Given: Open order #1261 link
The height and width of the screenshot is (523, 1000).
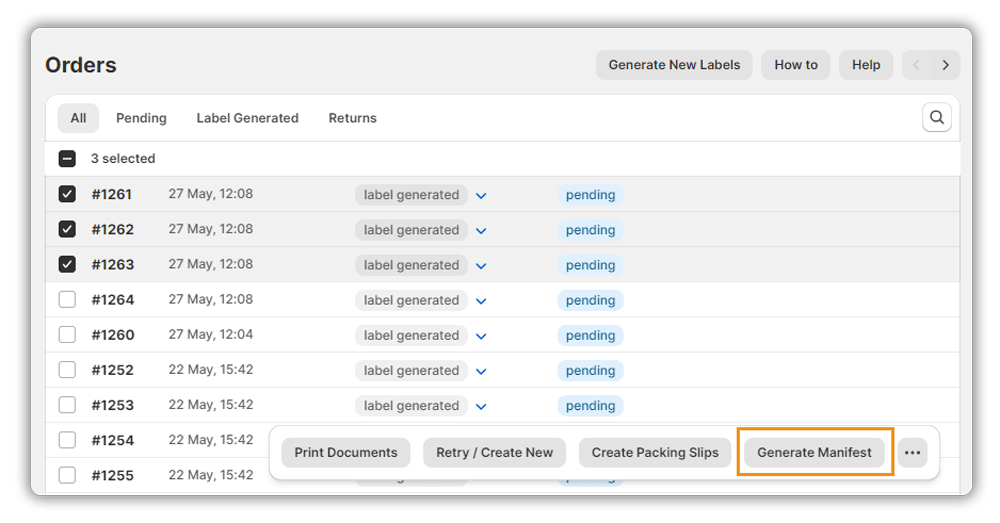Looking at the screenshot, I should point(112,195).
